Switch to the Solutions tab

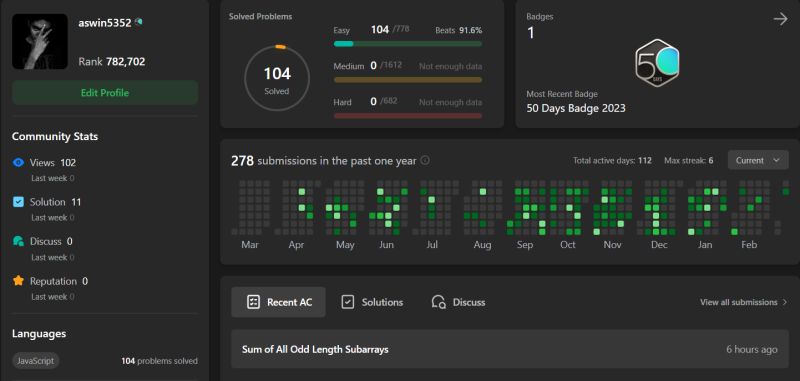(372, 302)
